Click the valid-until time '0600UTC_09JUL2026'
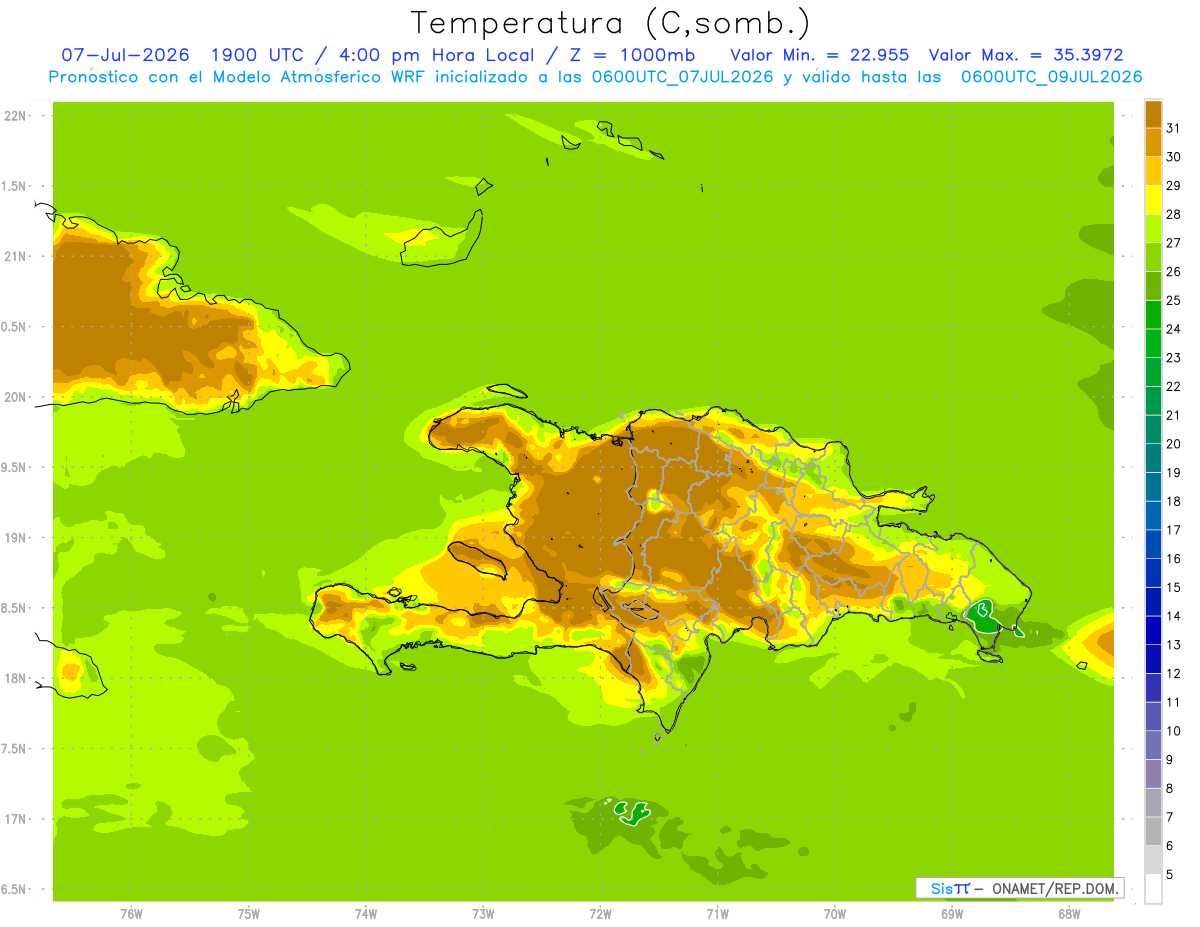The height and width of the screenshot is (927, 1200). point(1052,77)
